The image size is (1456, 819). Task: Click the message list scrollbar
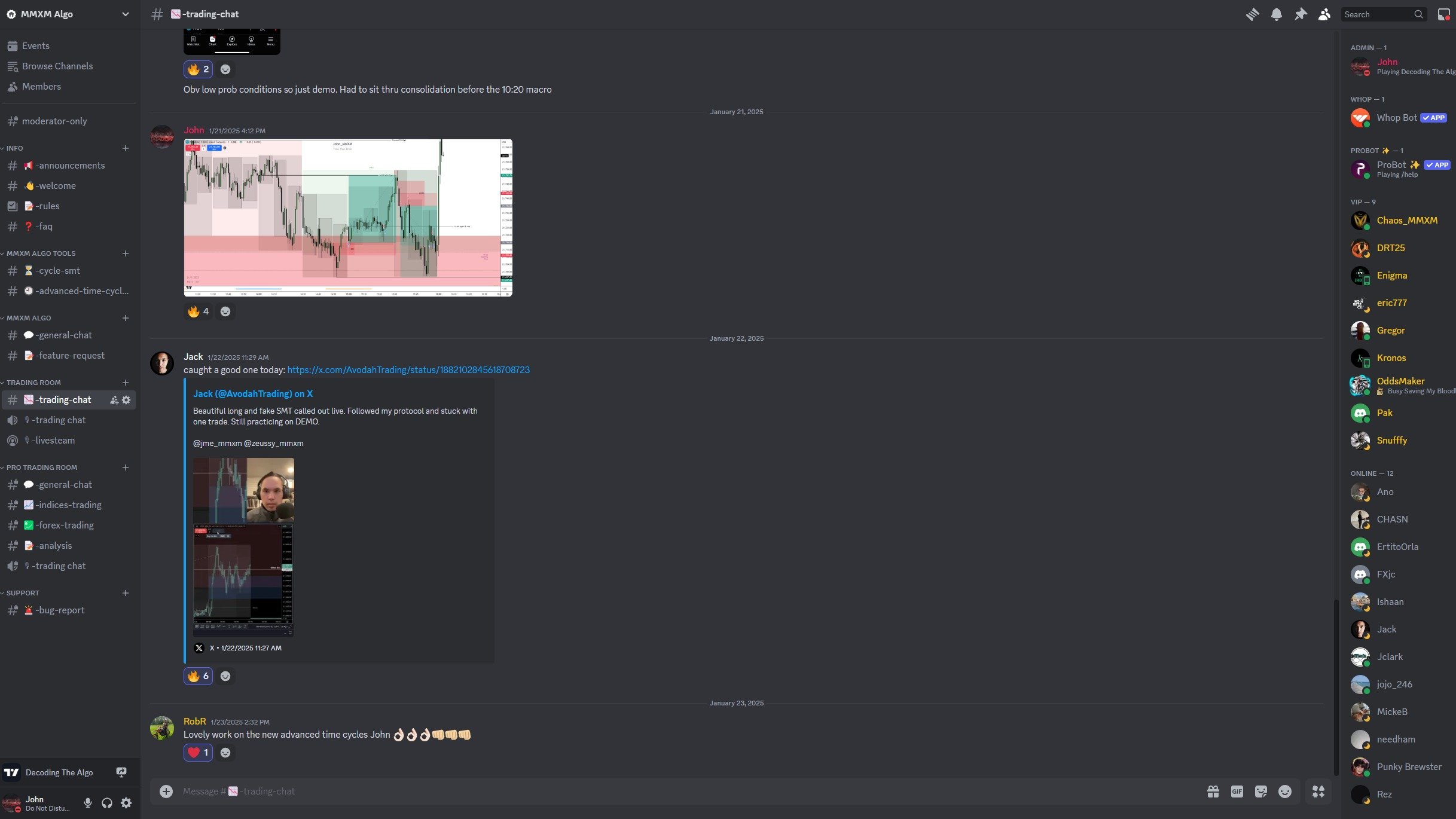click(1336, 687)
